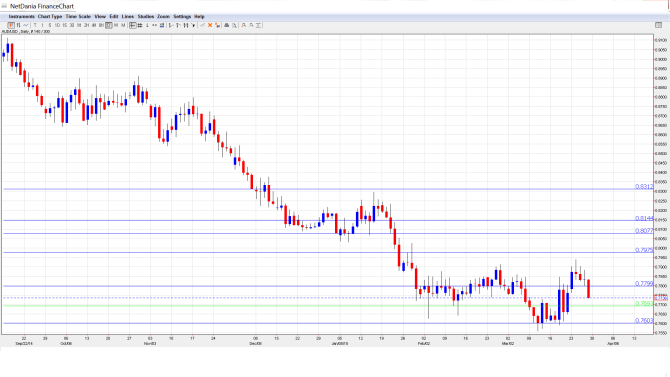Toggle the crosshair cursor tool

(133, 25)
